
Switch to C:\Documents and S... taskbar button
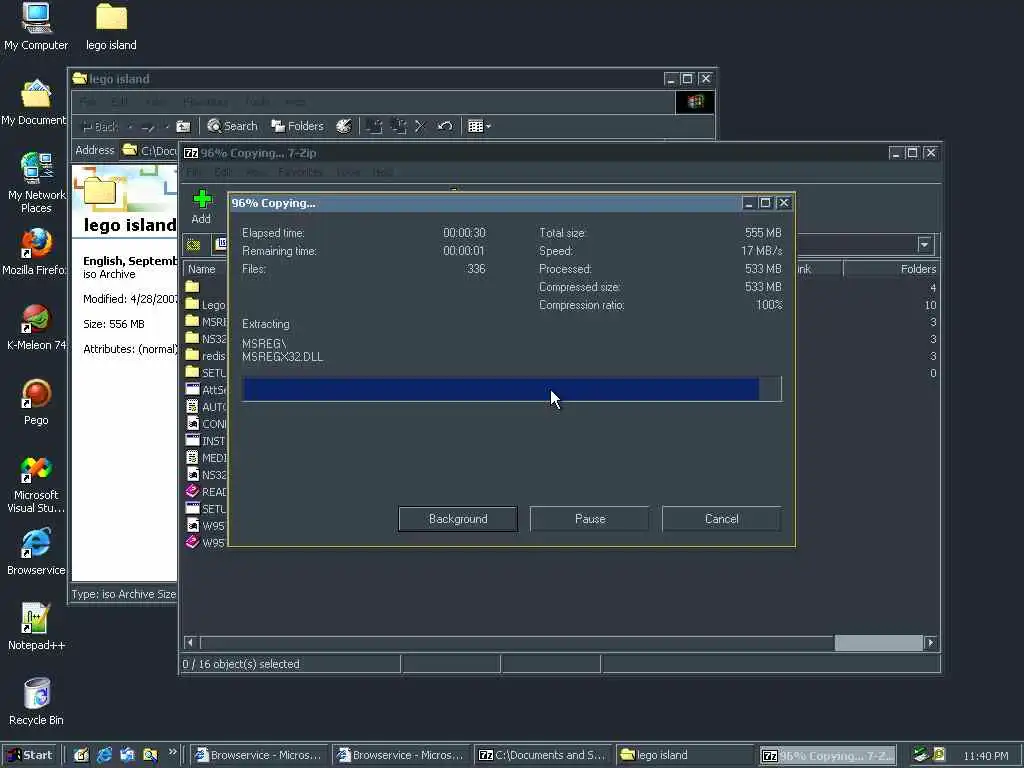[x=543, y=755]
